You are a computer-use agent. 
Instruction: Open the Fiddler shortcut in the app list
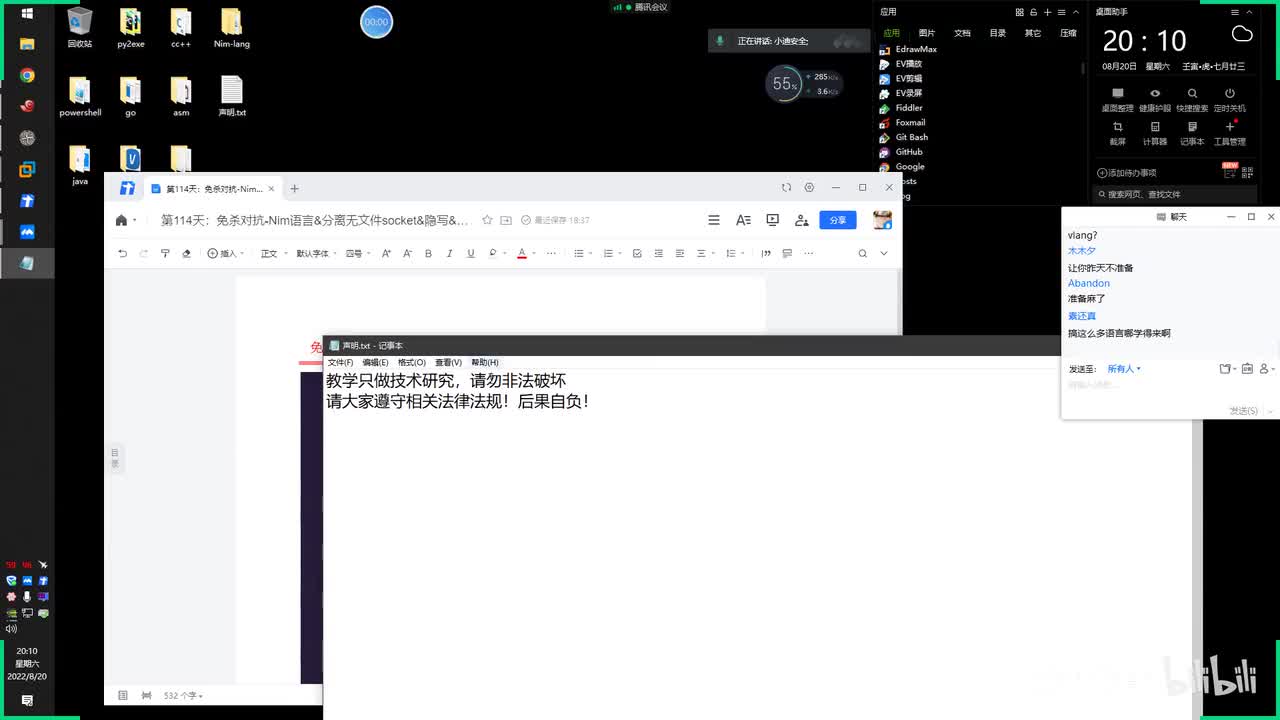pyautogui.click(x=901, y=108)
